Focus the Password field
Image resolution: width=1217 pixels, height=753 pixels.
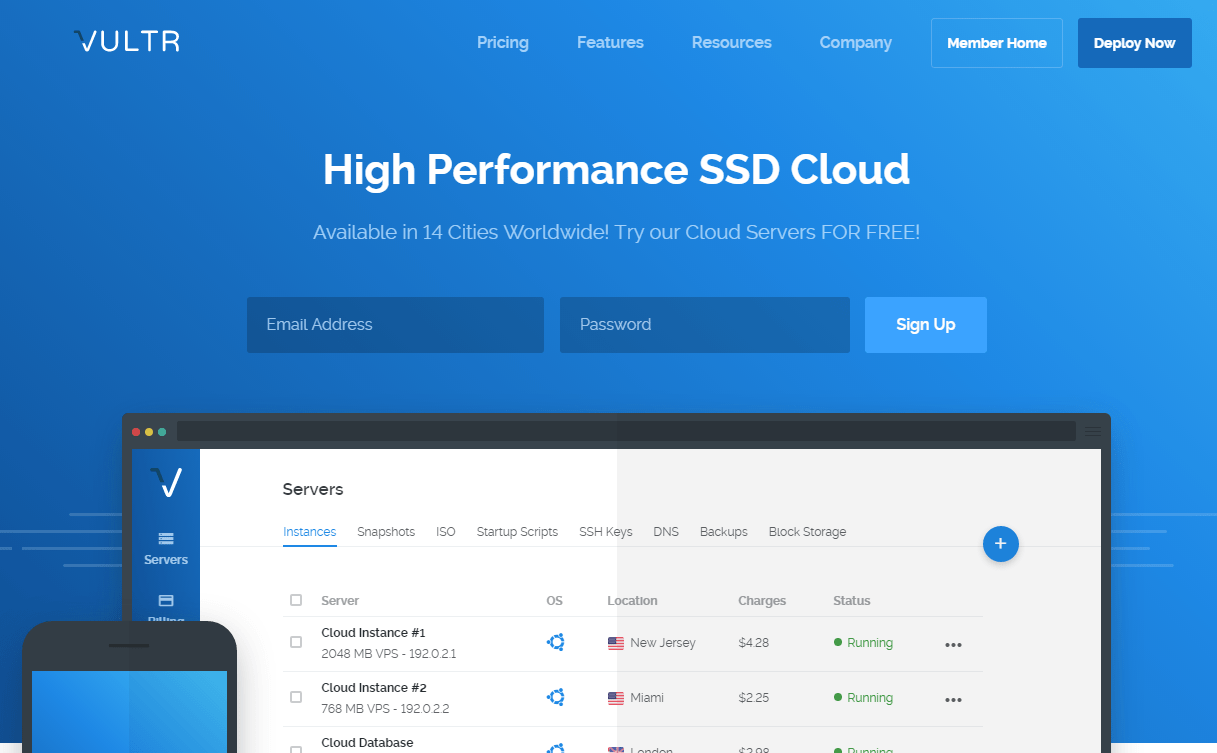tap(705, 325)
